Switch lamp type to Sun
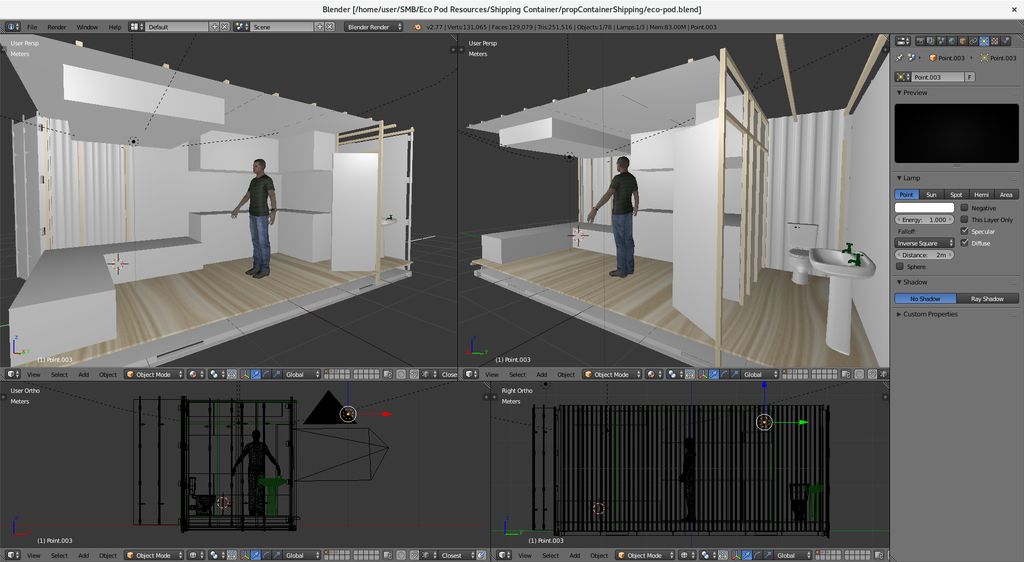The width and height of the screenshot is (1024, 562). tap(931, 195)
